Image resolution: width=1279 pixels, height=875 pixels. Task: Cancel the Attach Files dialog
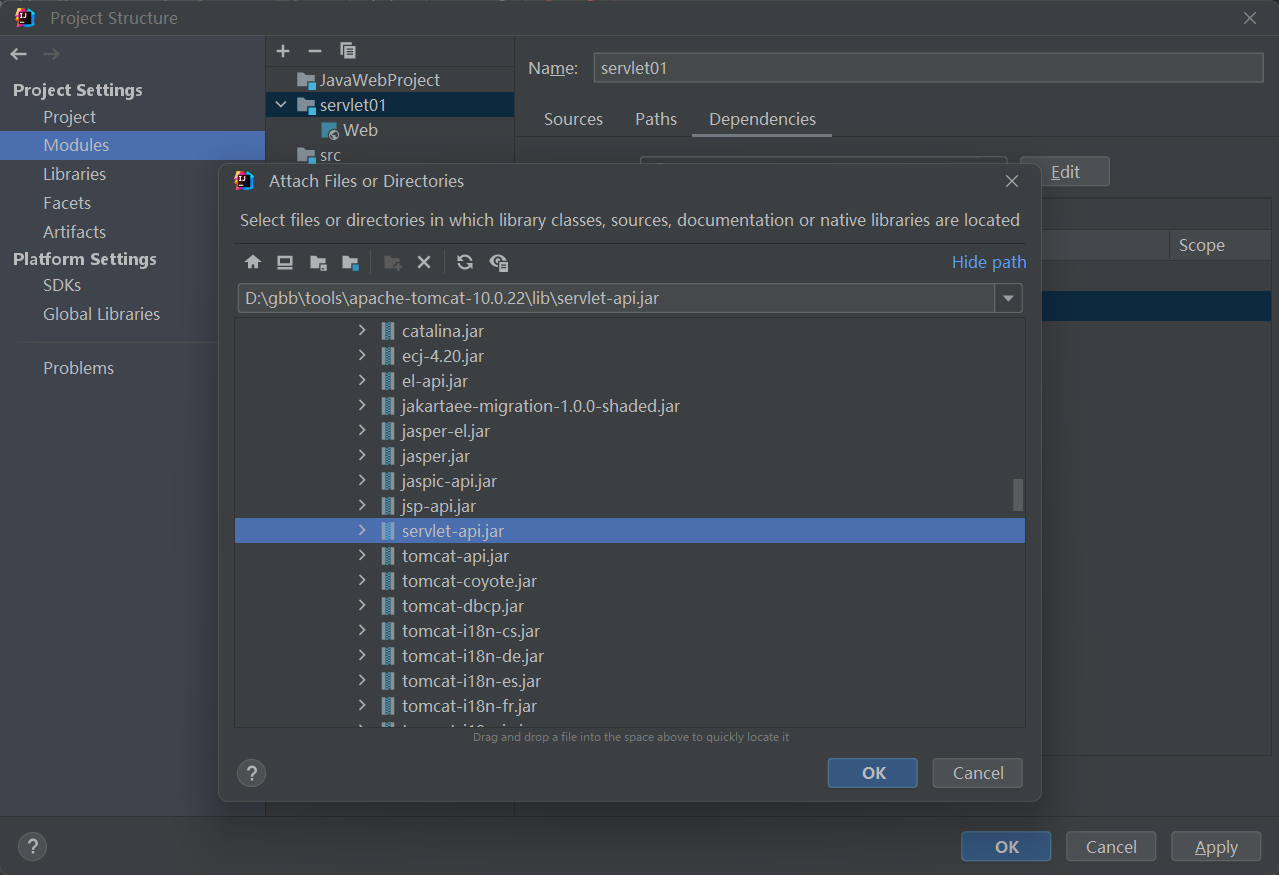[x=978, y=773]
